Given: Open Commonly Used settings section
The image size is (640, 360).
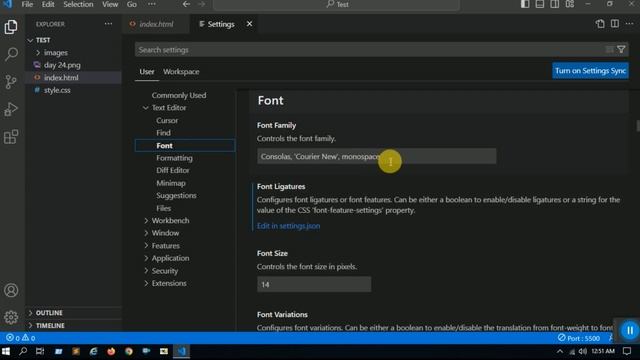Looking at the screenshot, I should coord(179,96).
